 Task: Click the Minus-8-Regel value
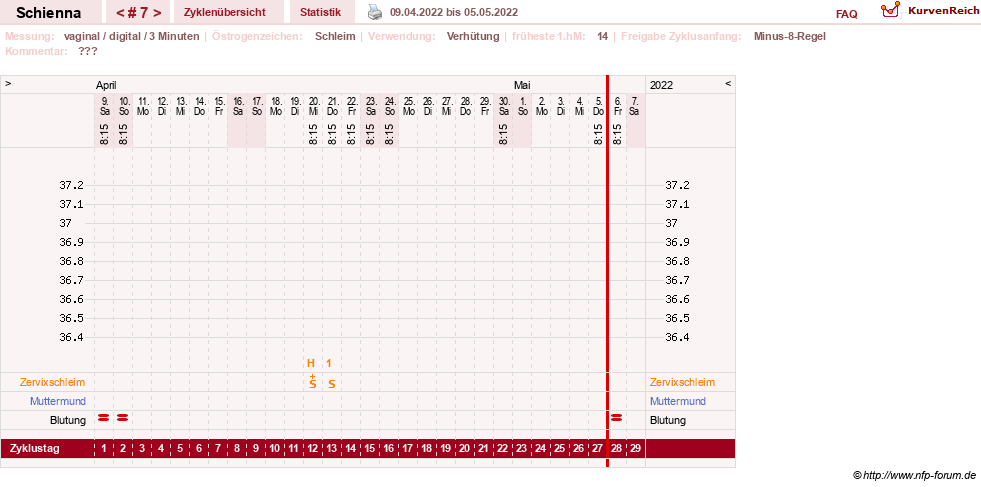coord(790,36)
